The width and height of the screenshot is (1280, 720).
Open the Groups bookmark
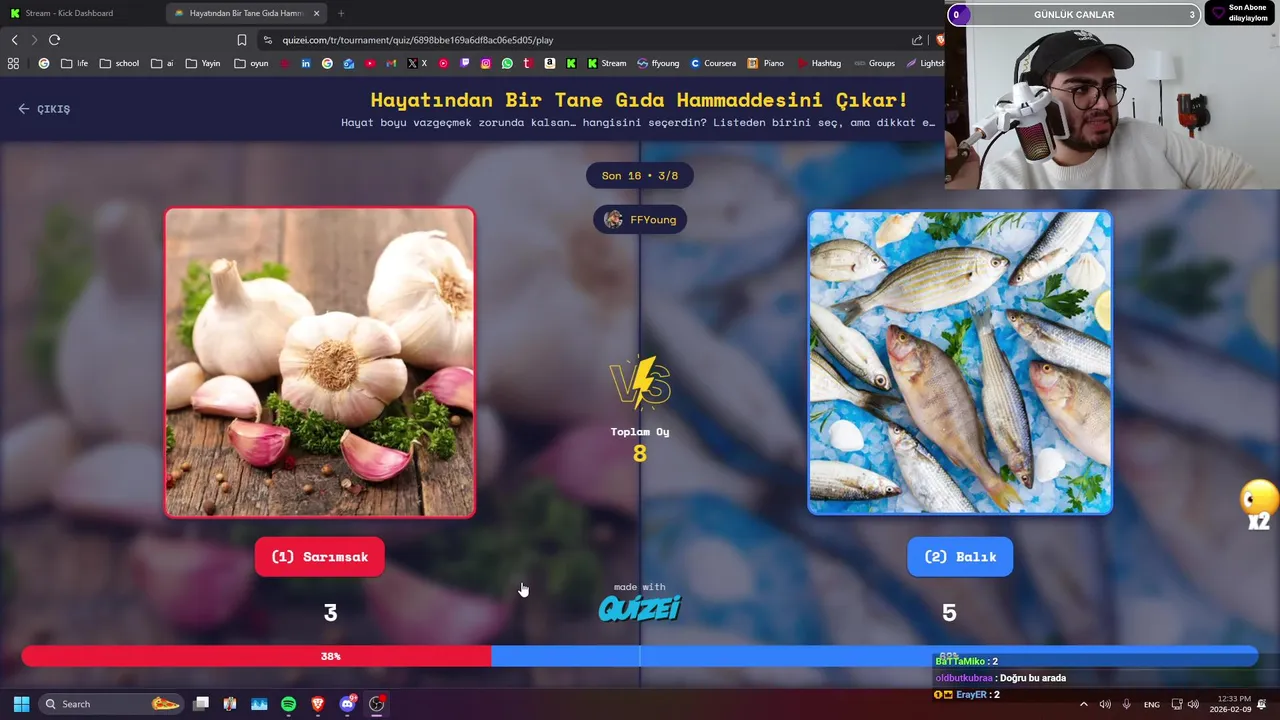coord(874,63)
